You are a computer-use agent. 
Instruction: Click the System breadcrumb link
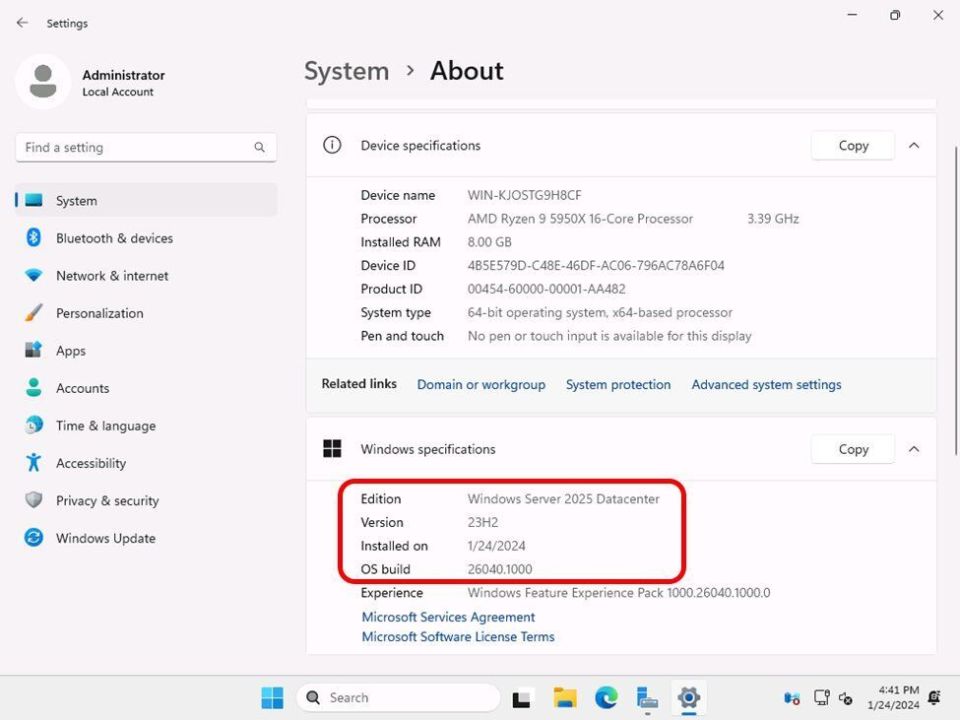click(x=346, y=71)
